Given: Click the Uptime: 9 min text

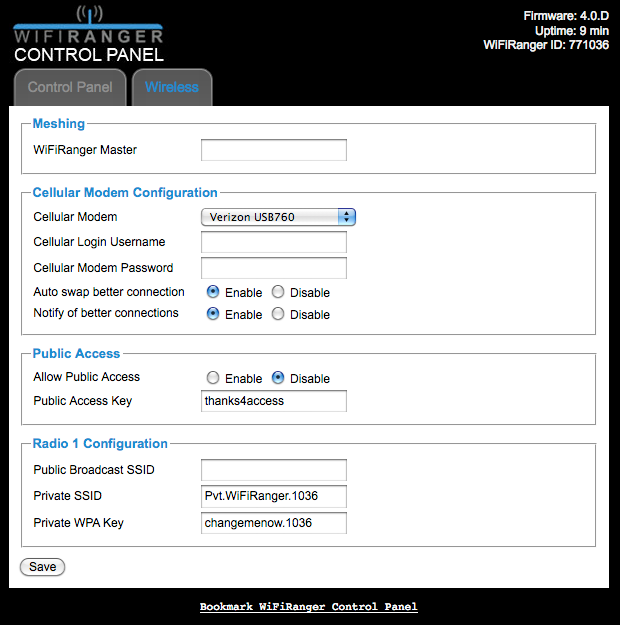Looking at the screenshot, I should point(572,31).
